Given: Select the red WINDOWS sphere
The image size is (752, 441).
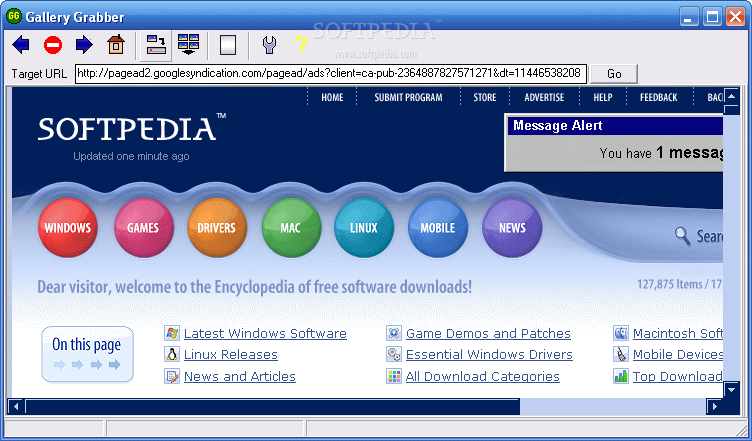Looking at the screenshot, I should tap(68, 228).
